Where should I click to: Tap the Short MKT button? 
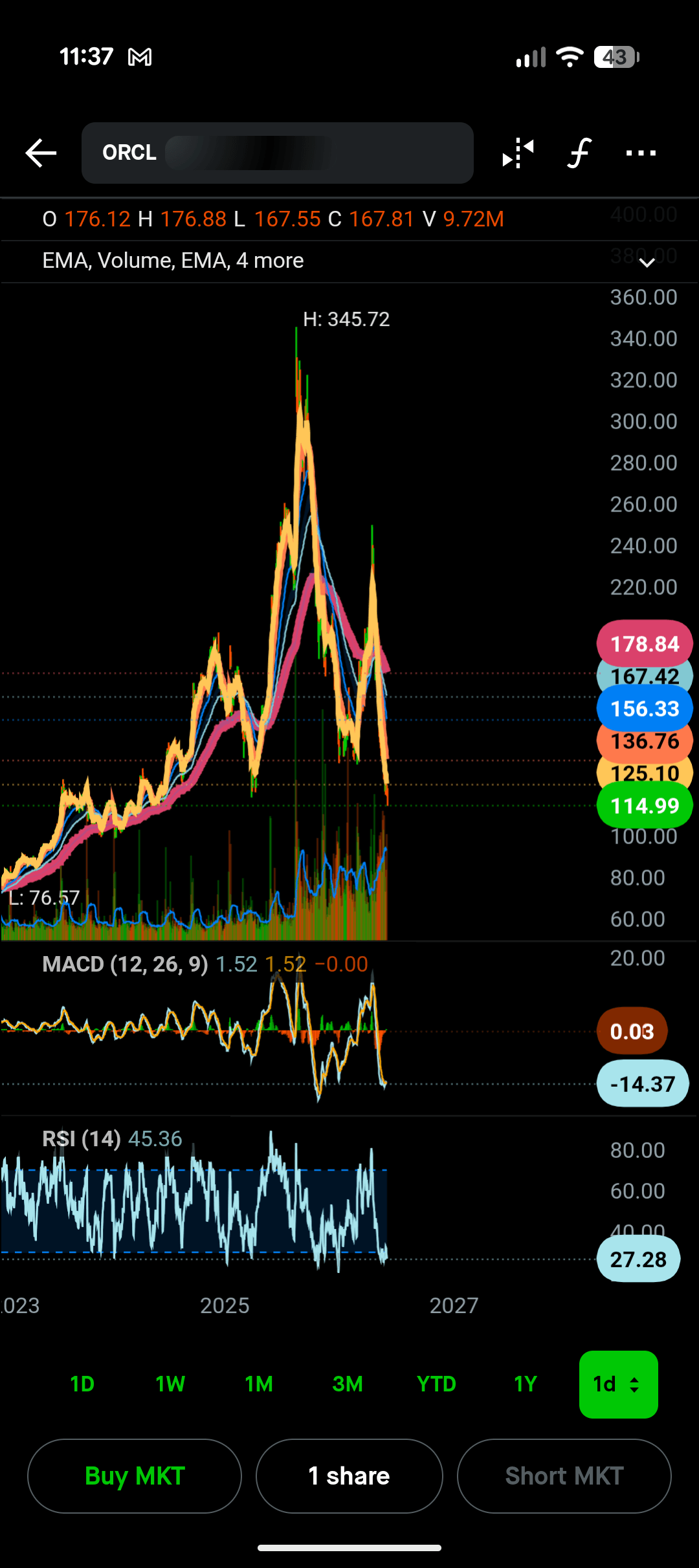(x=564, y=1476)
